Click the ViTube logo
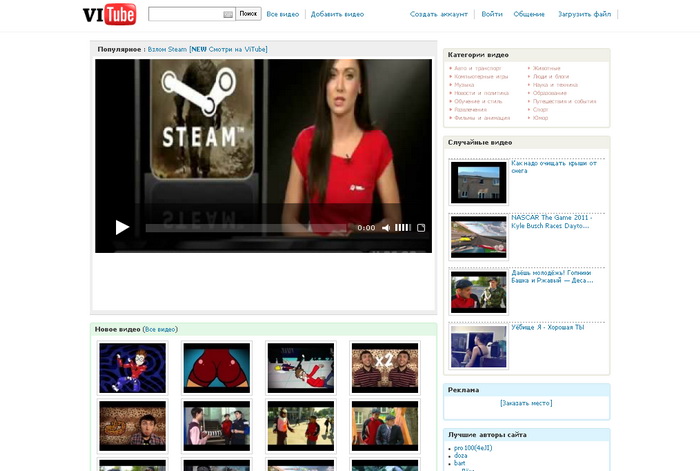 click(109, 14)
